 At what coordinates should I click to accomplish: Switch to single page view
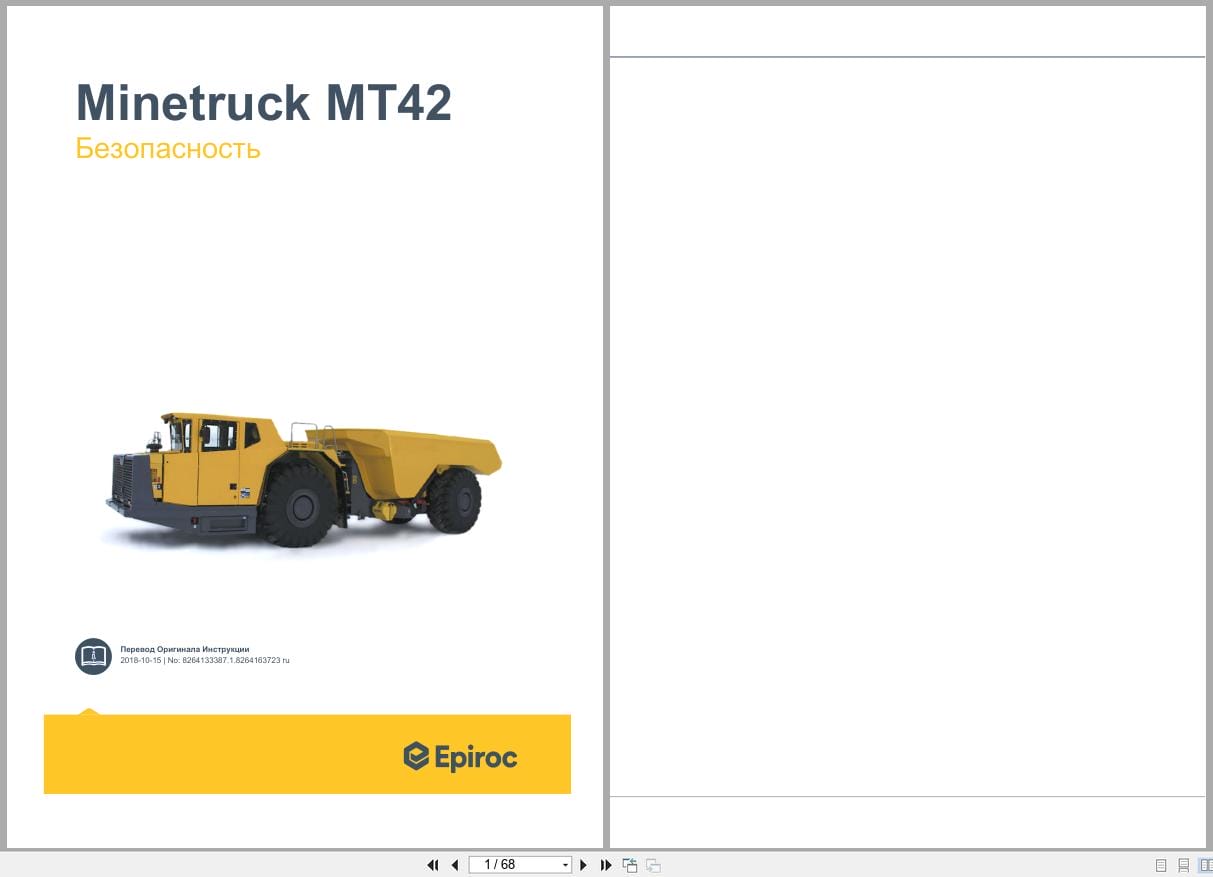1161,865
